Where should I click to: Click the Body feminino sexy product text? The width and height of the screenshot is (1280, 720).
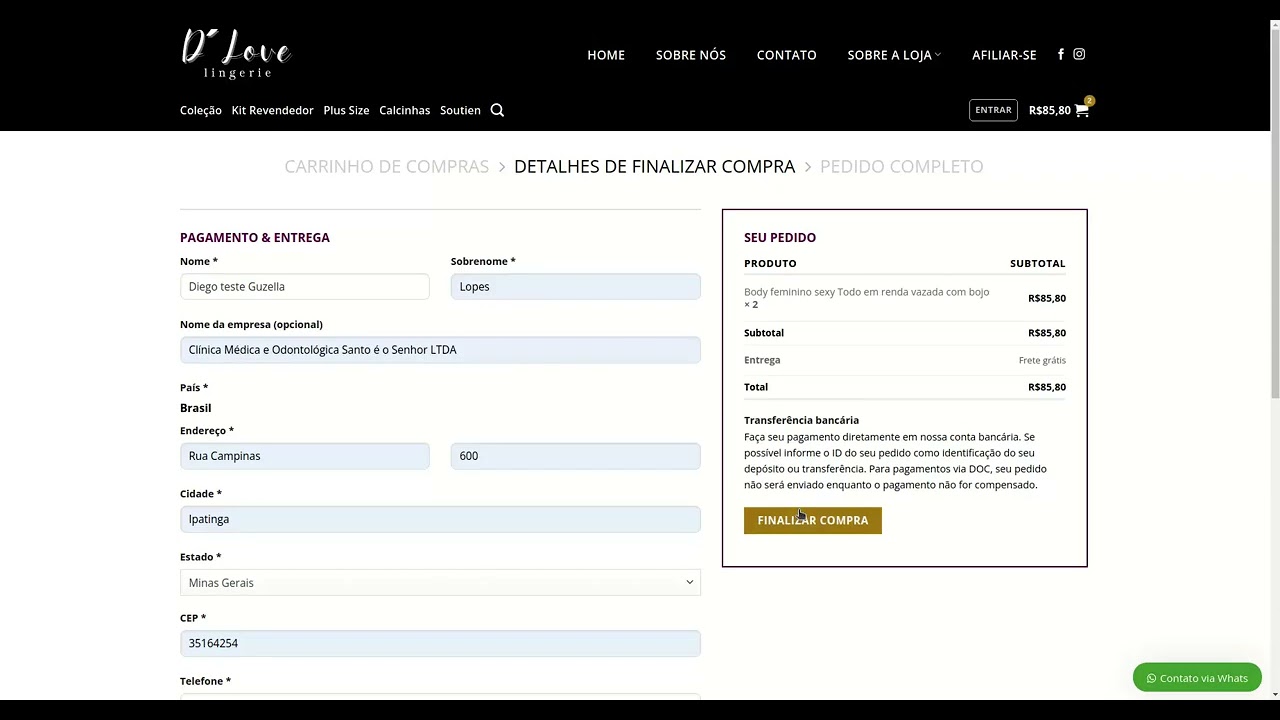866,292
